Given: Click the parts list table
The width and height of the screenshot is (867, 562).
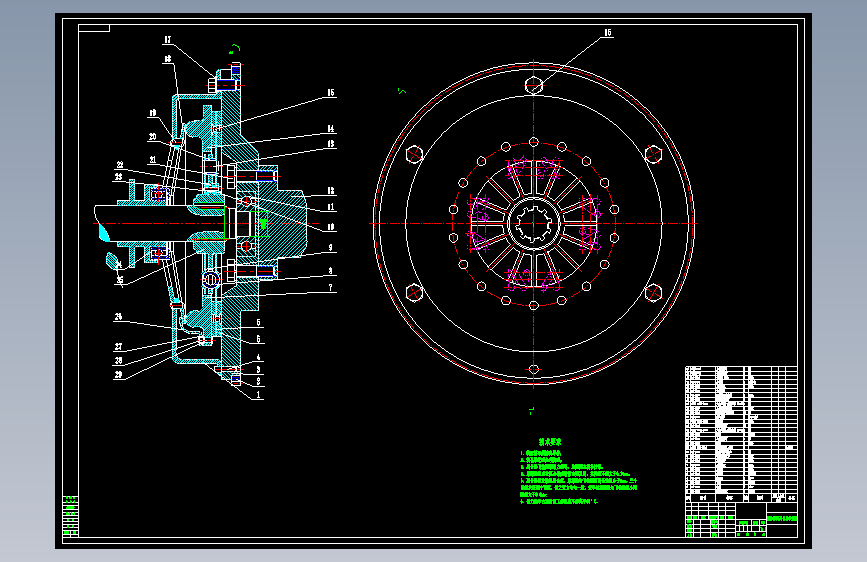Looking at the screenshot, I should tap(741, 434).
